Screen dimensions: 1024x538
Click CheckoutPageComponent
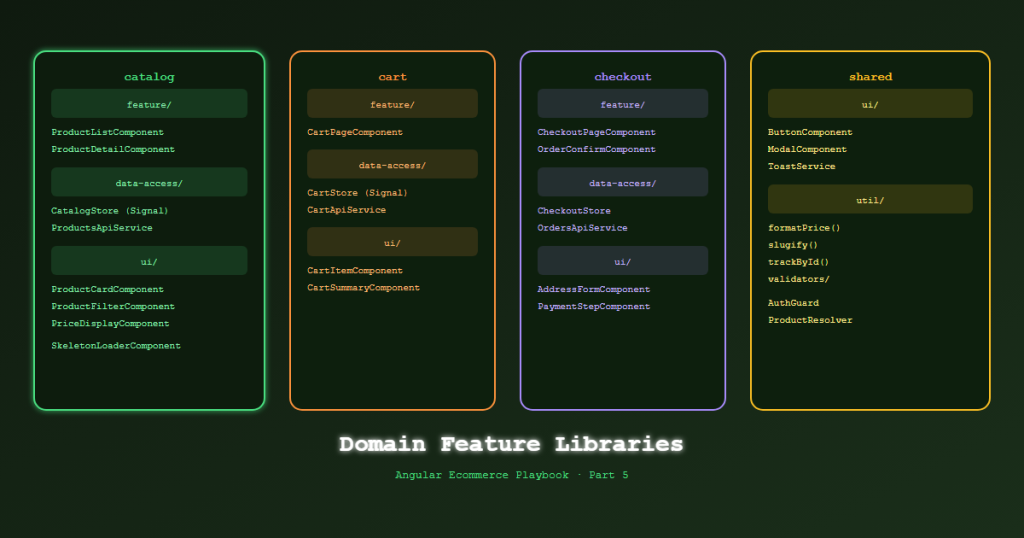(x=597, y=133)
